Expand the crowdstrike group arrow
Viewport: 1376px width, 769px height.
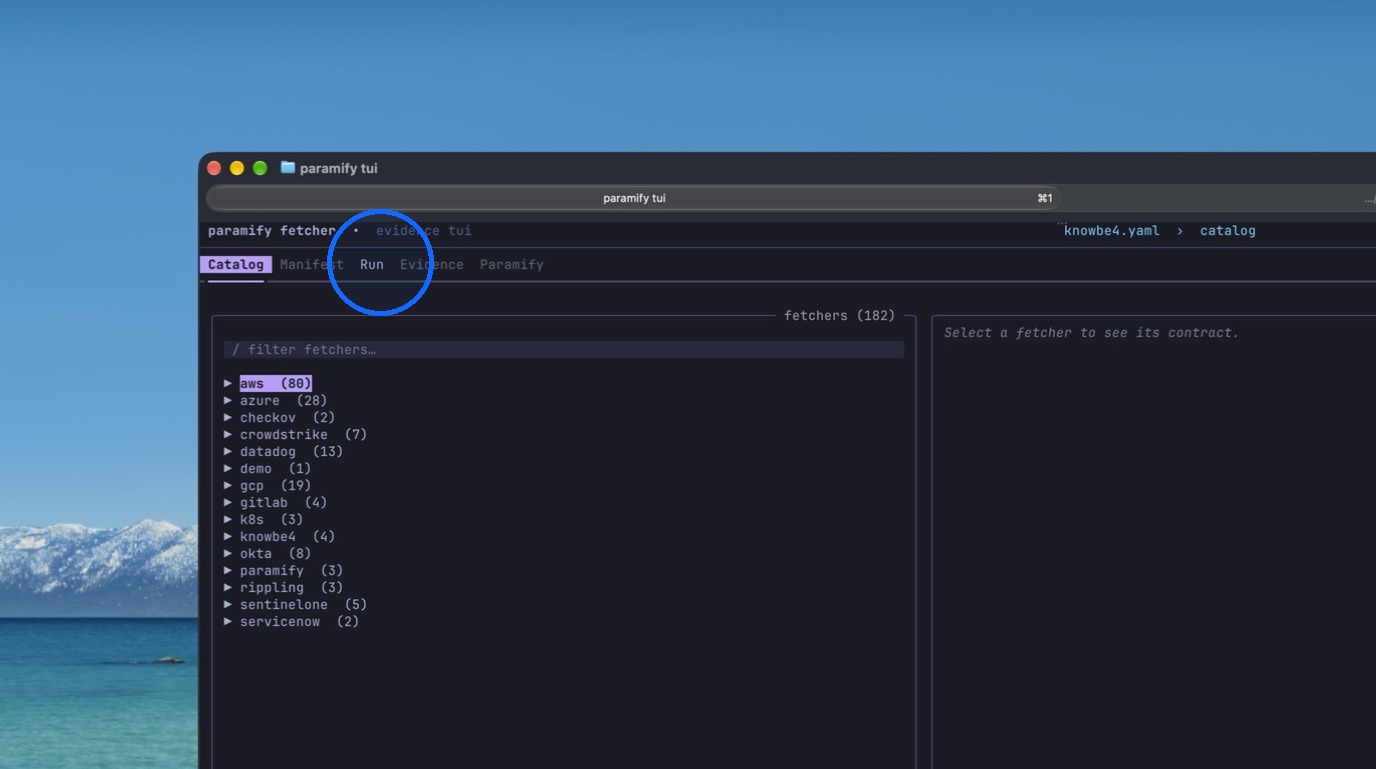pos(228,434)
